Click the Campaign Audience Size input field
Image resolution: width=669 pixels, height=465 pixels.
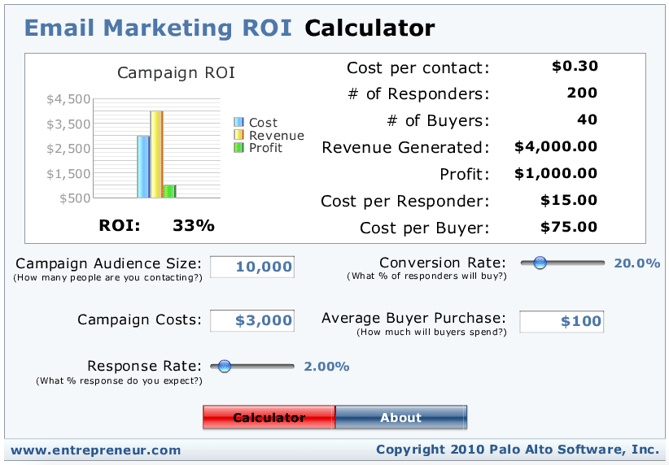click(x=252, y=267)
